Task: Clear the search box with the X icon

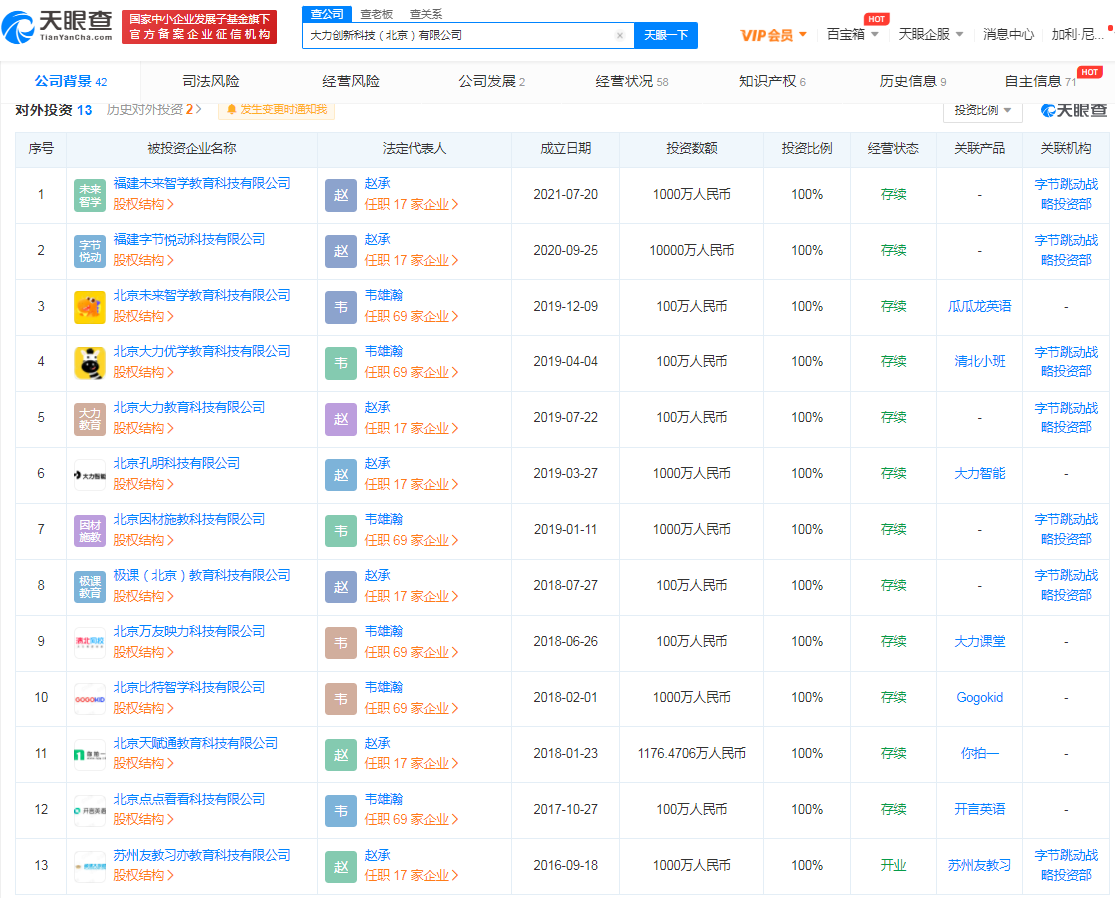Action: (619, 35)
